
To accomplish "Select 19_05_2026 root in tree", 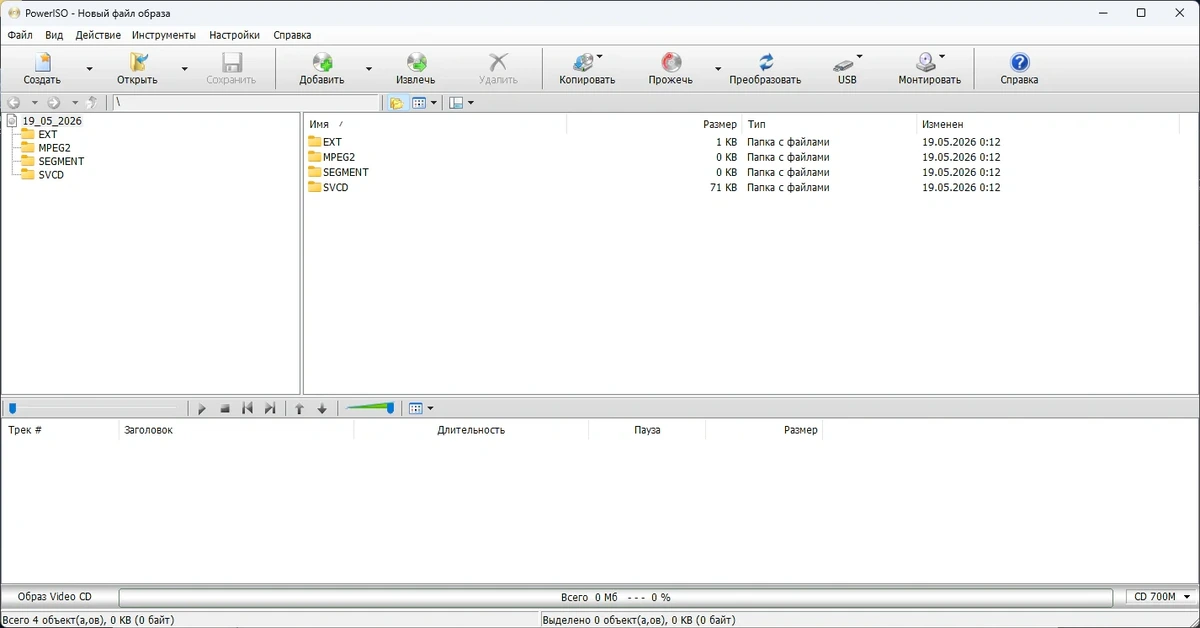I will 52,121.
